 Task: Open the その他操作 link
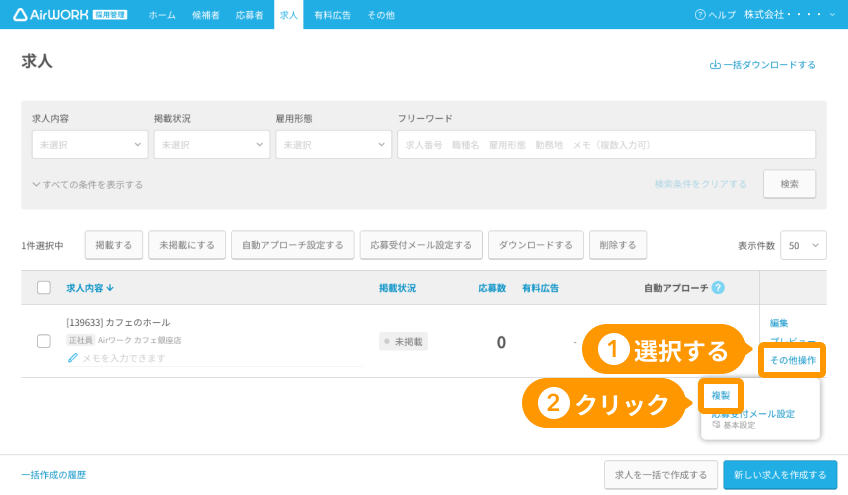click(793, 360)
